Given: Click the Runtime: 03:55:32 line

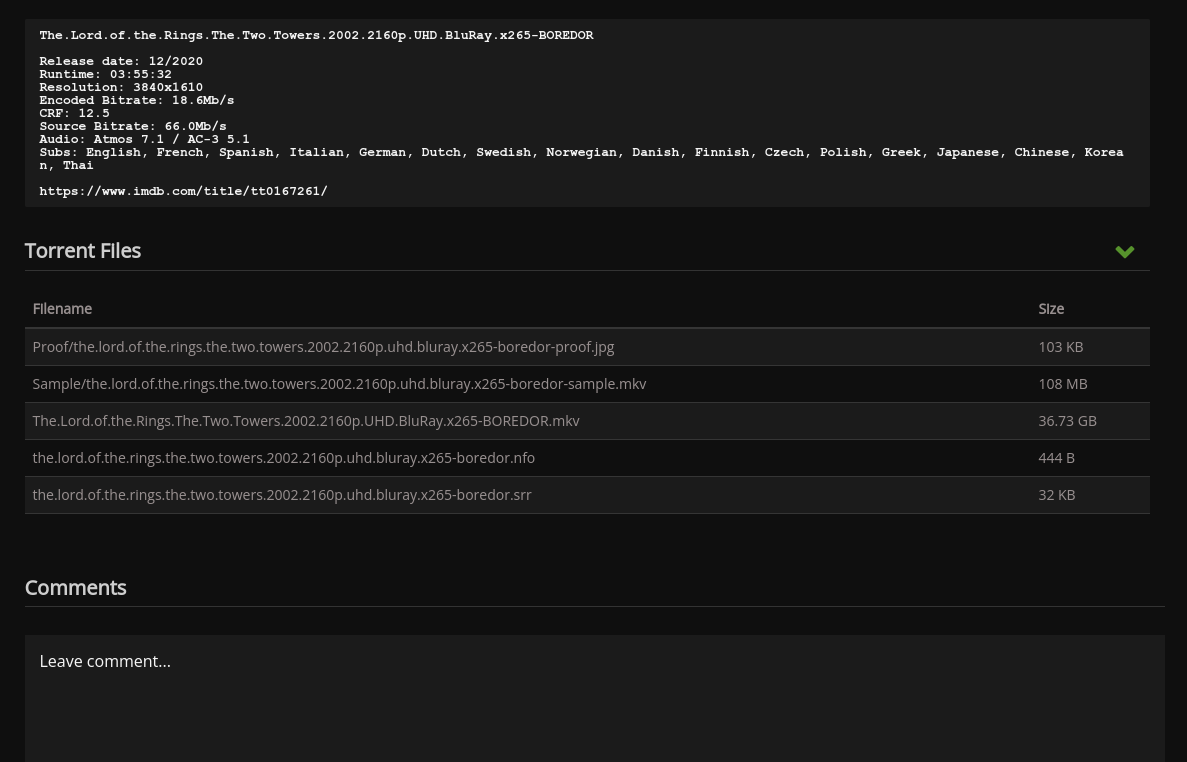Looking at the screenshot, I should point(105,74).
